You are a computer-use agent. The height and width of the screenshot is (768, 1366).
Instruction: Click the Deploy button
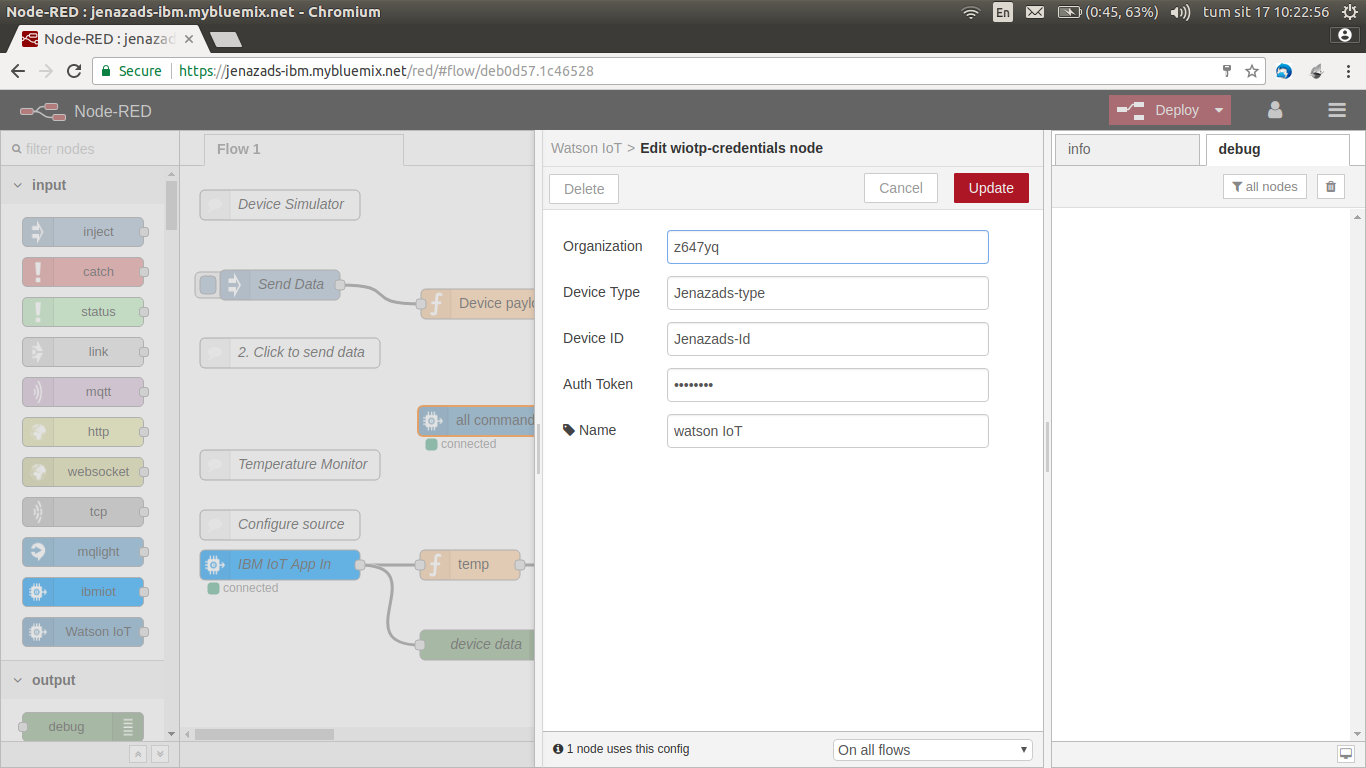click(x=1157, y=110)
